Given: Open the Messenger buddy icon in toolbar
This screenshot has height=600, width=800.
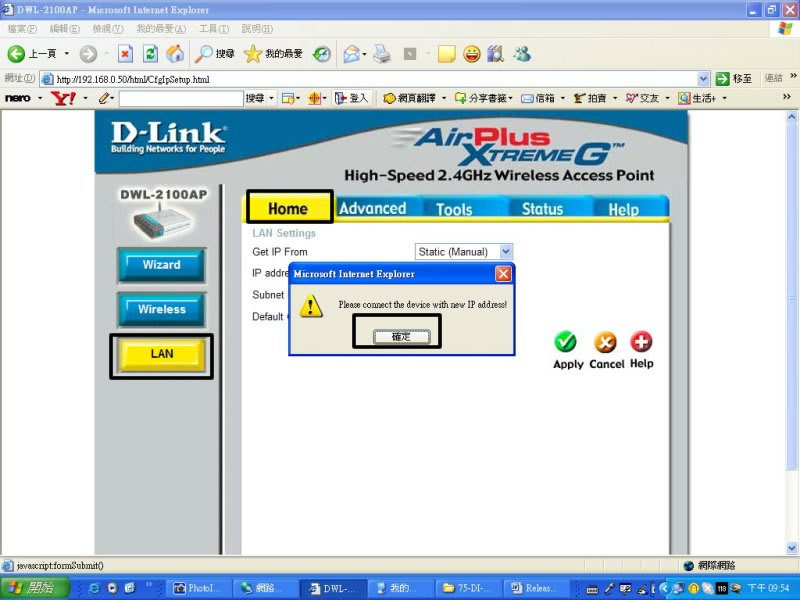Looking at the screenshot, I should [521, 54].
